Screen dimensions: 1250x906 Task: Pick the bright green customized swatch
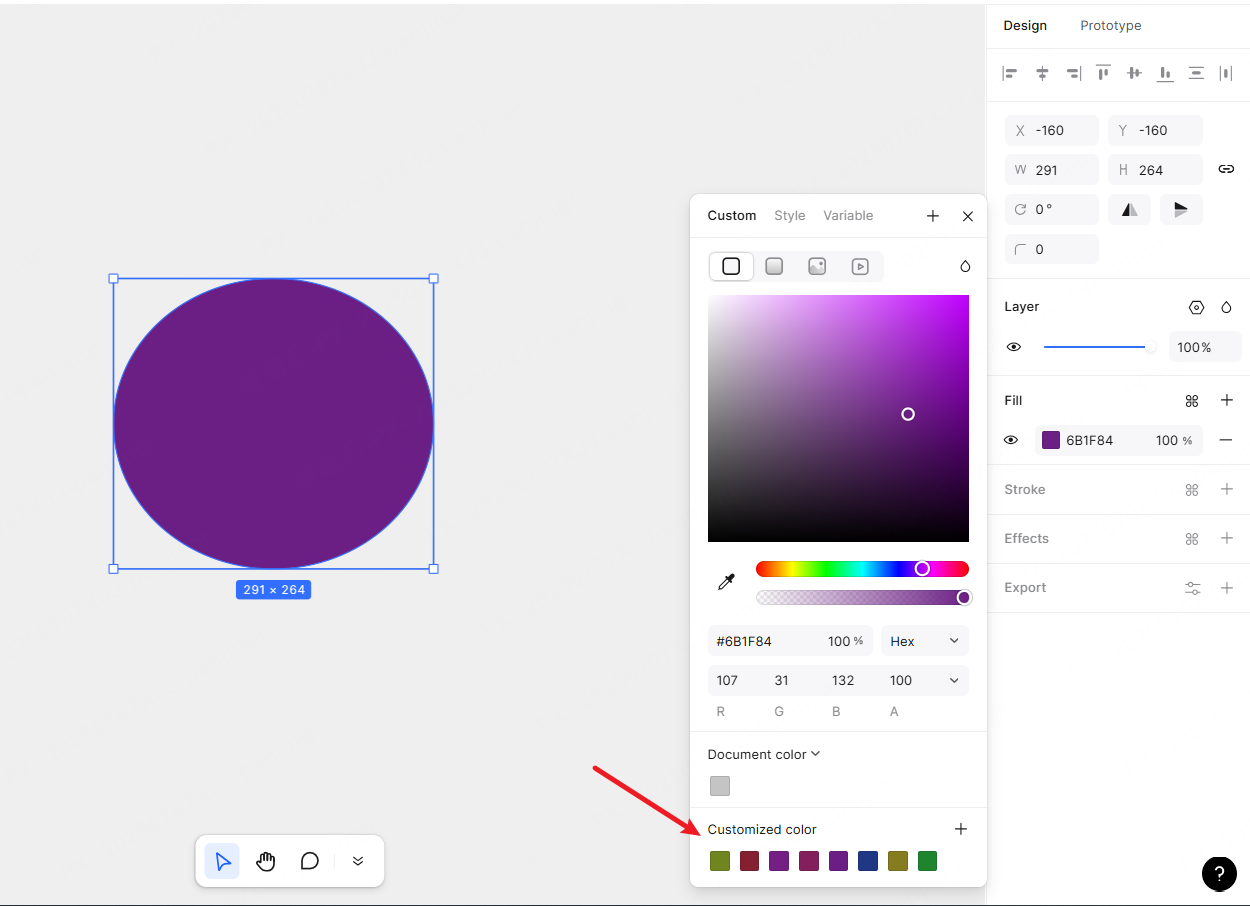(927, 861)
